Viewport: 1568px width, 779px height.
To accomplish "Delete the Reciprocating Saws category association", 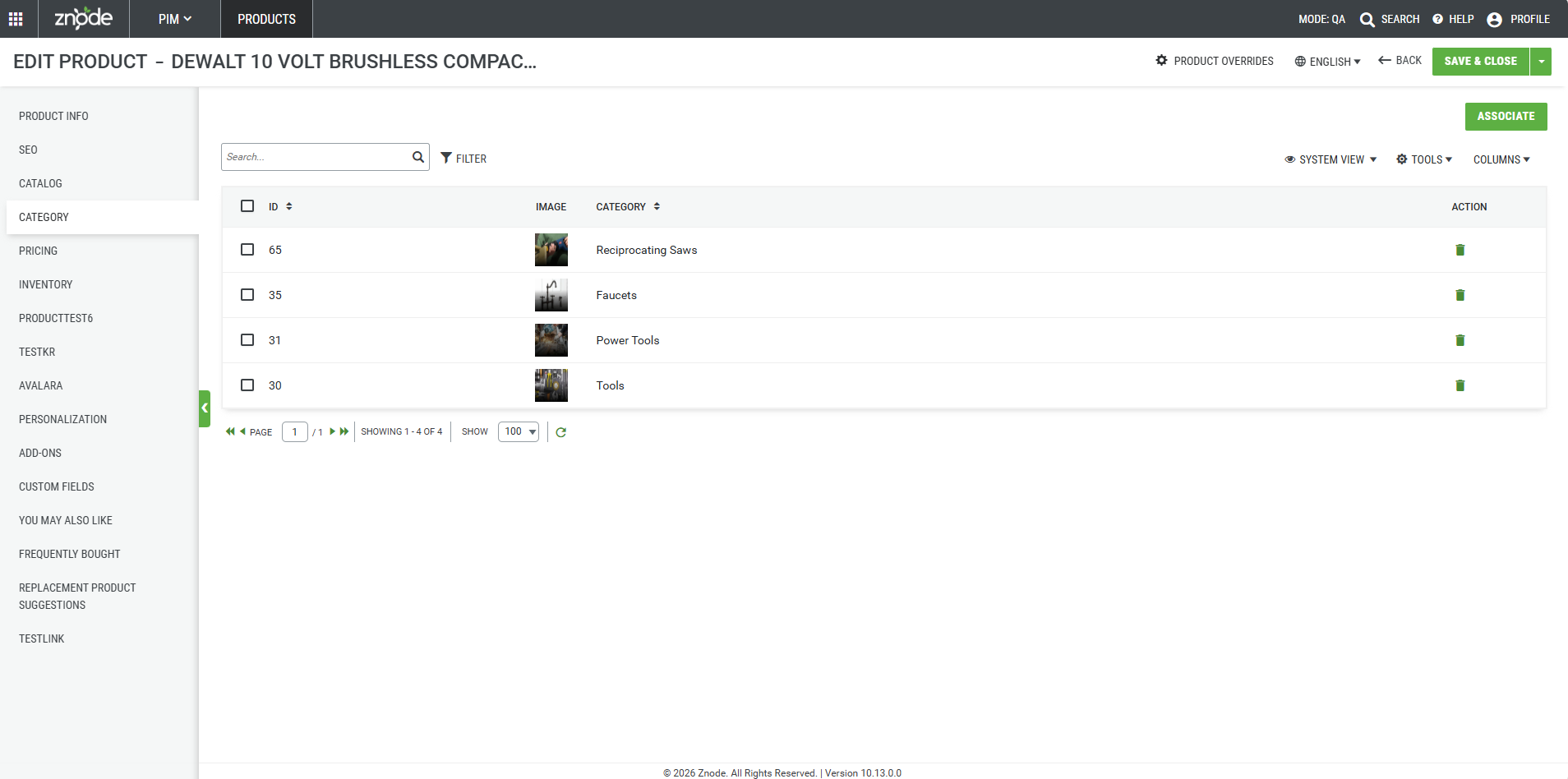I will (1460, 250).
